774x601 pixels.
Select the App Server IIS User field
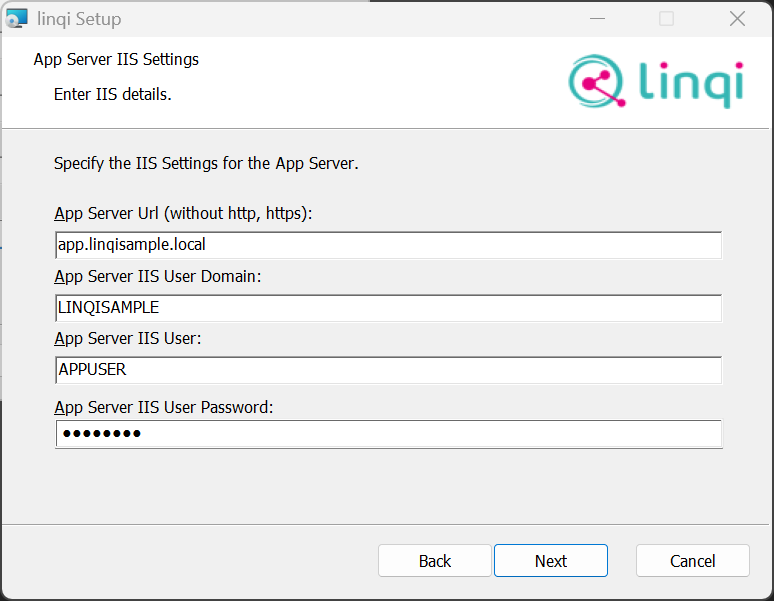point(388,370)
